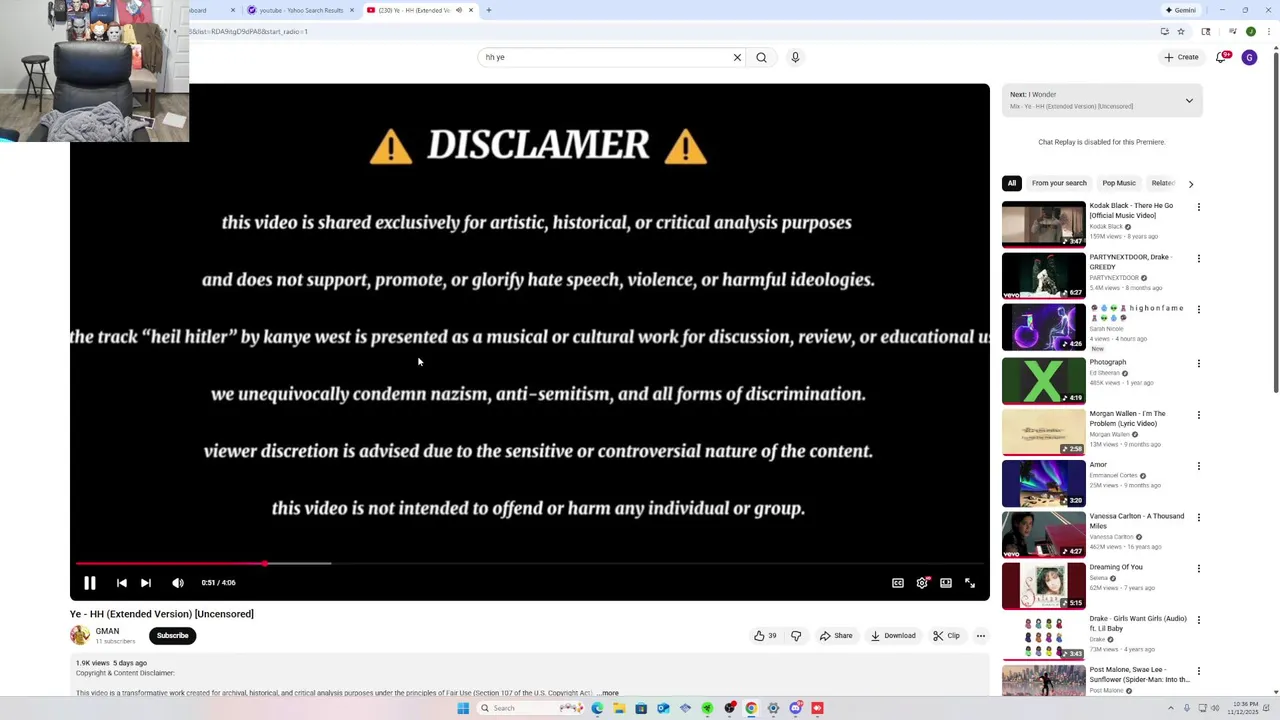Click the search magnifier button

click(x=762, y=57)
